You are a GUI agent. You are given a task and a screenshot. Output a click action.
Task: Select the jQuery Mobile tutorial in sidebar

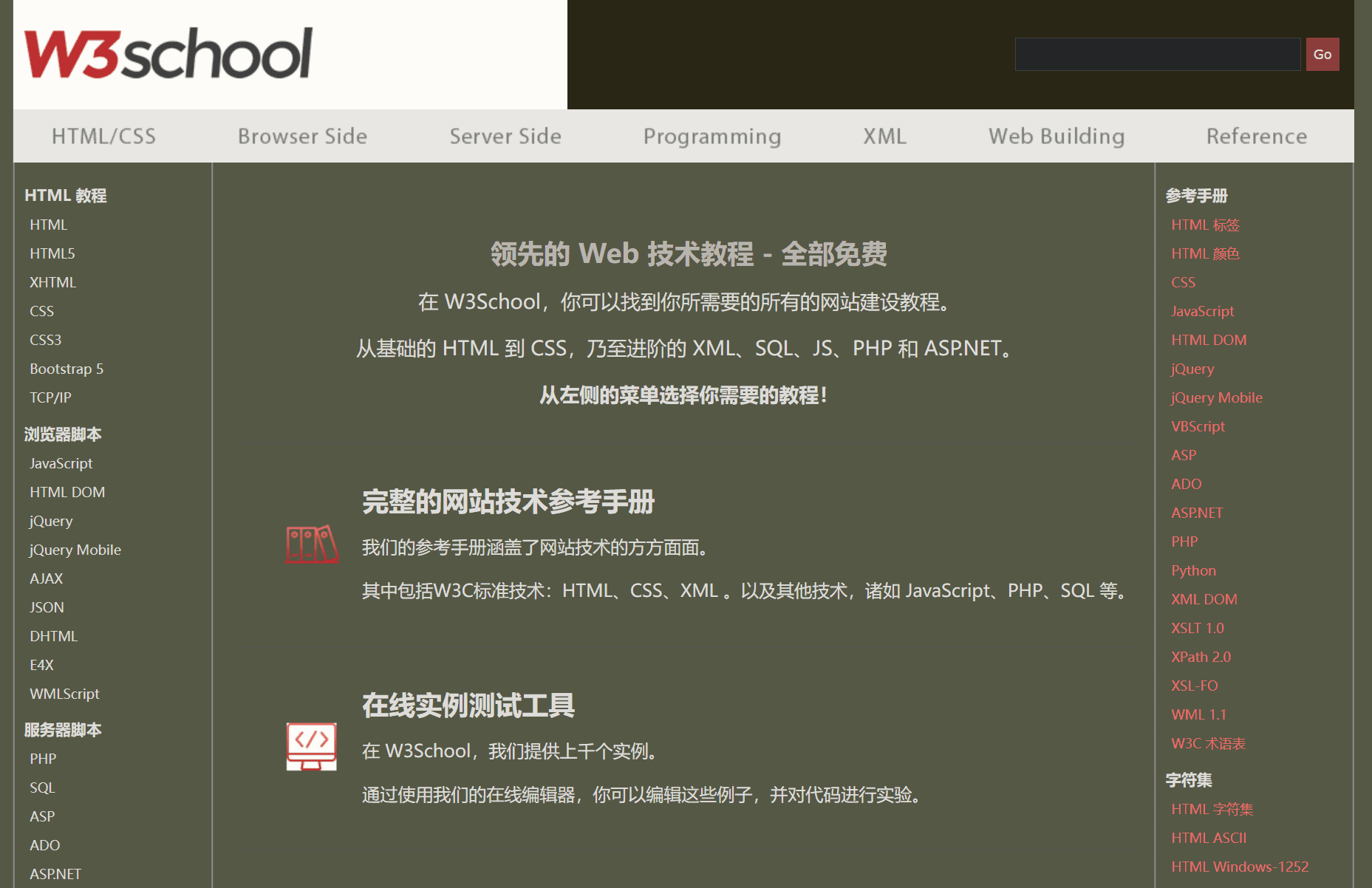click(x=74, y=549)
